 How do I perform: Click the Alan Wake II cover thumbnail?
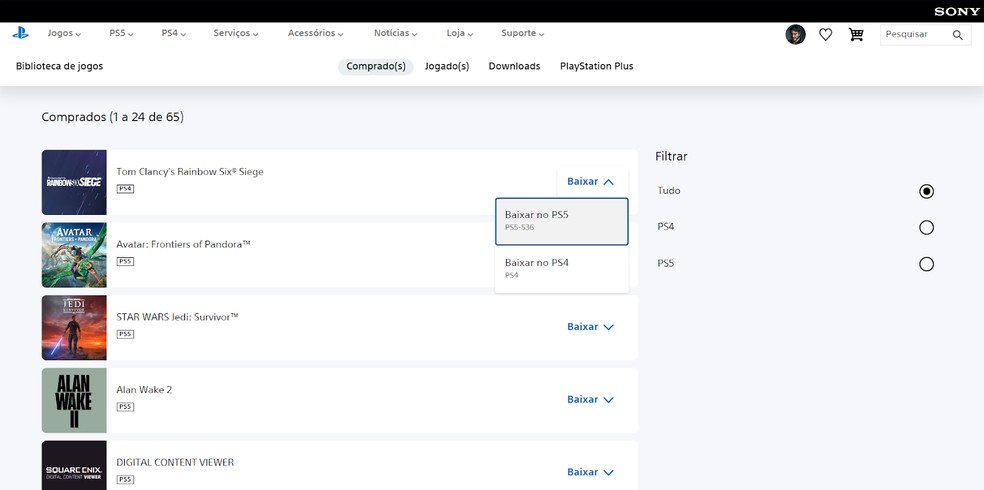[x=74, y=400]
